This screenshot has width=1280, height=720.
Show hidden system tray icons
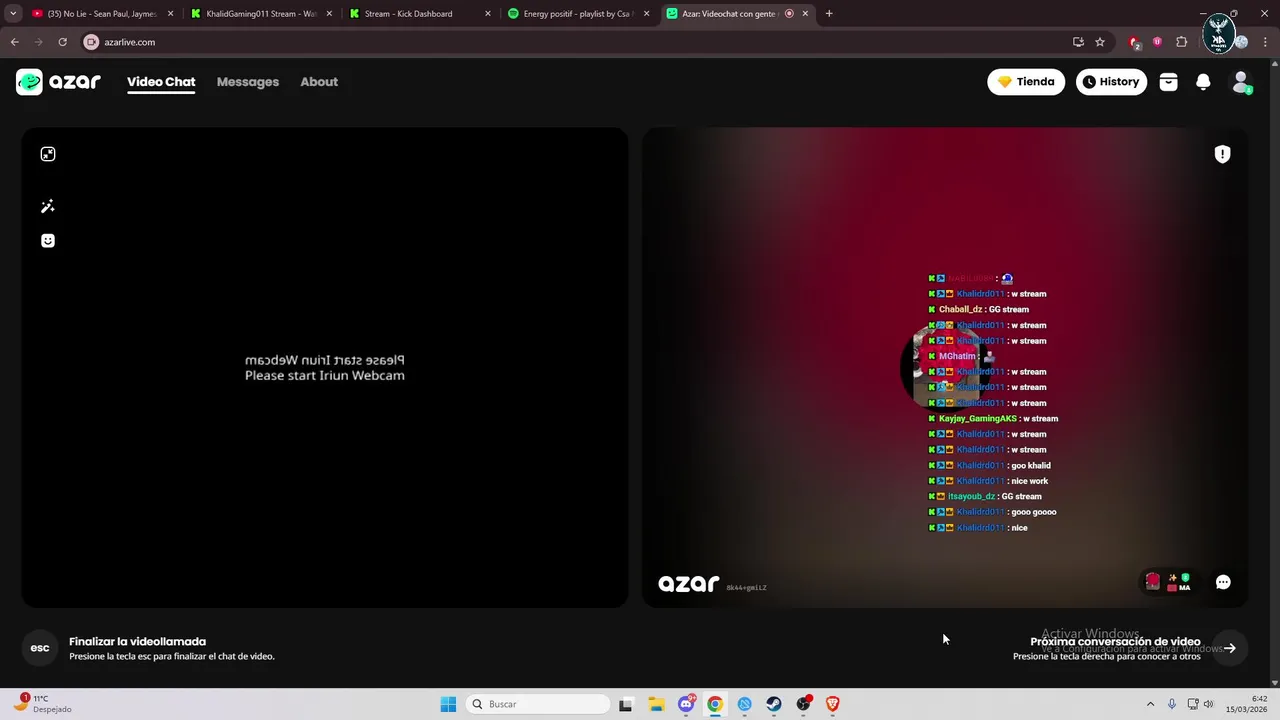pos(1150,704)
